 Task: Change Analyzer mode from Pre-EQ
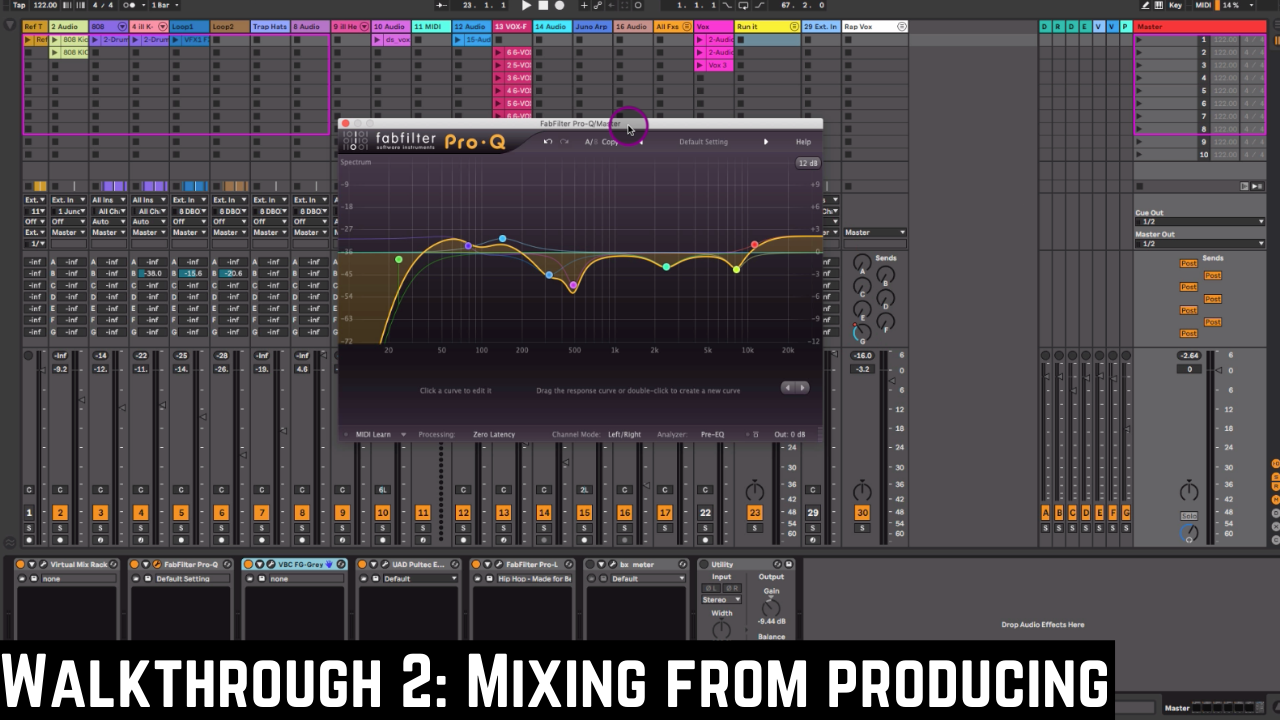(x=712, y=434)
